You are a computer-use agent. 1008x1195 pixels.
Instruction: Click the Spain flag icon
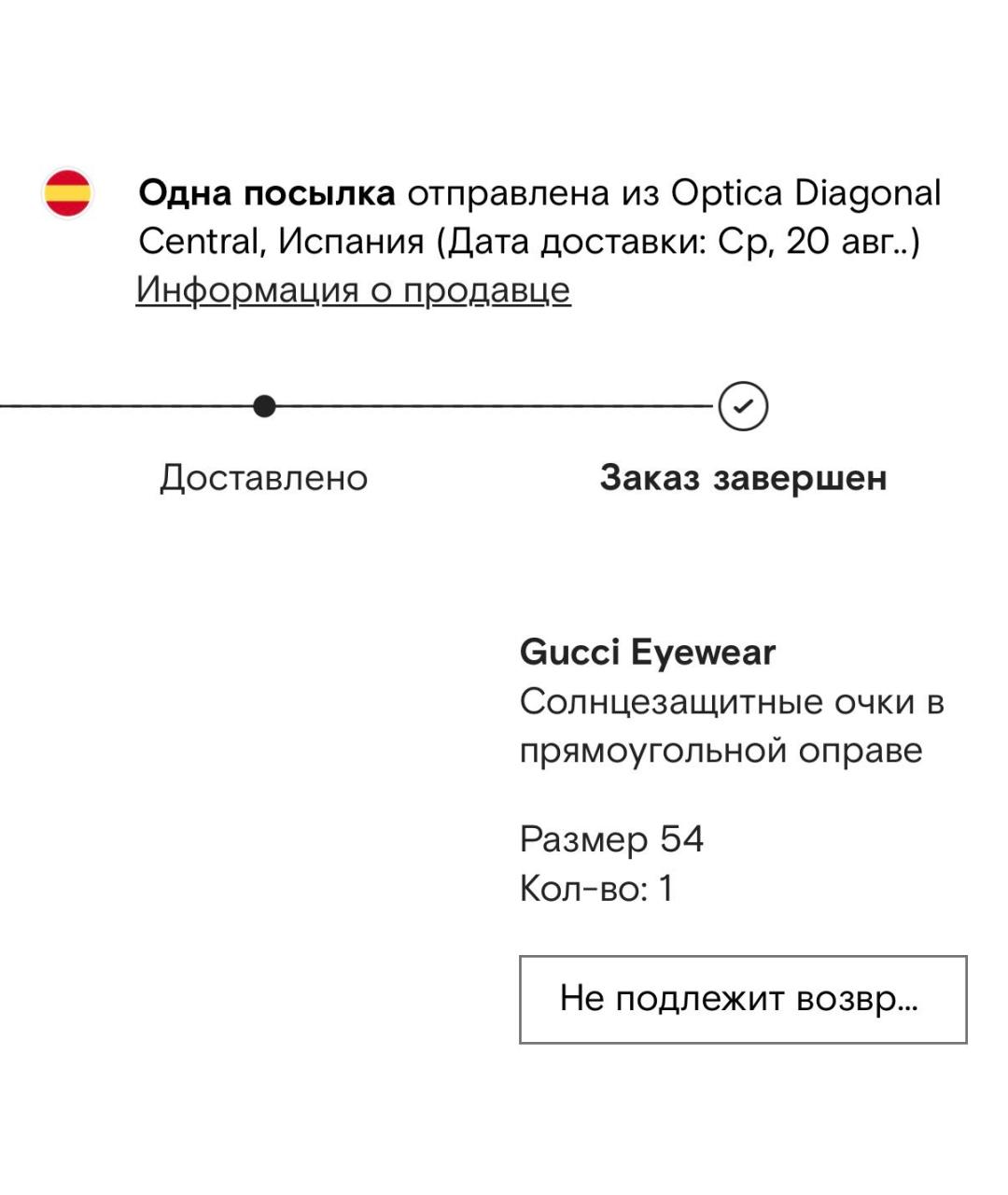pyautogui.click(x=68, y=193)
